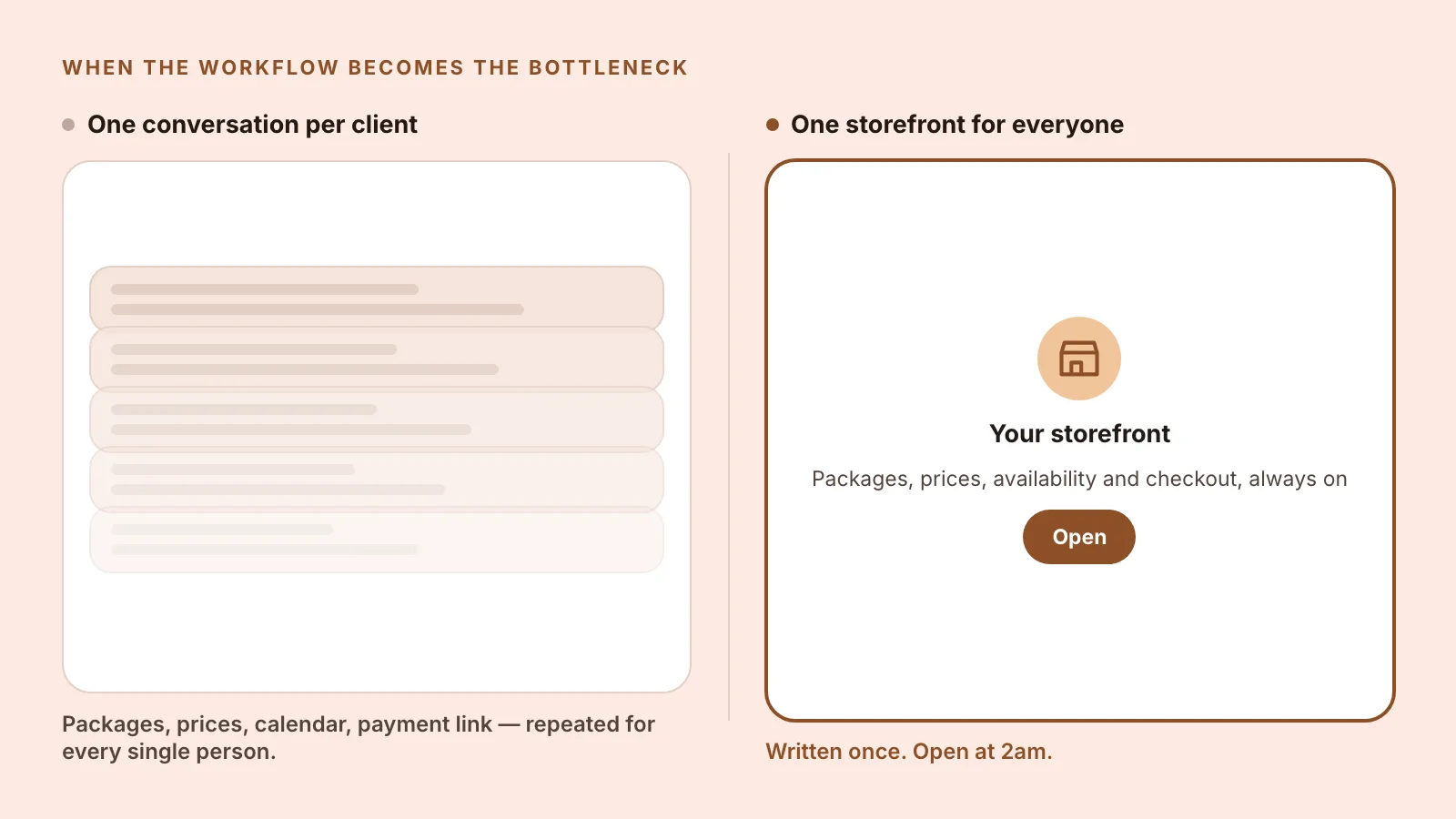Click the 'One conversation per client' heading
1456x819 pixels.
click(252, 125)
